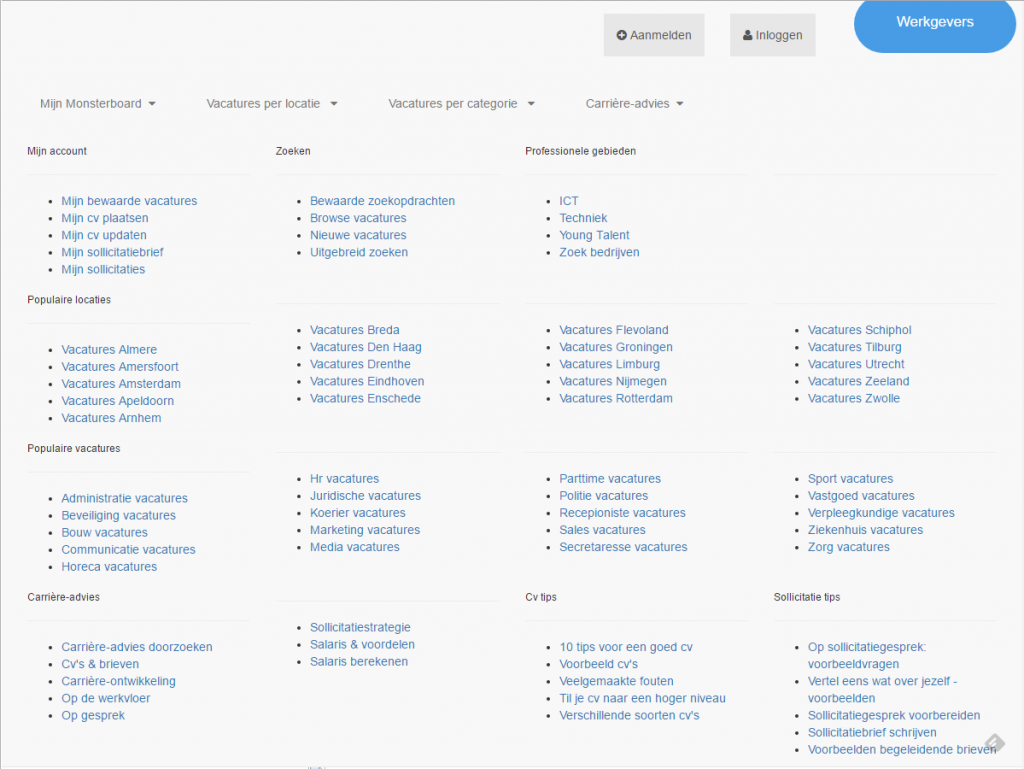Expand the Mijn Monsterboard dropdown
This screenshot has height=769, width=1024.
tap(98, 103)
